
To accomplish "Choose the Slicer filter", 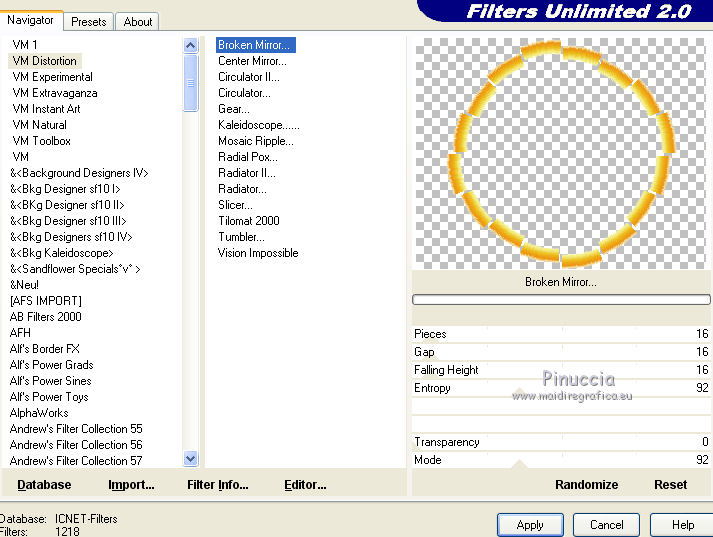I will pos(235,205).
